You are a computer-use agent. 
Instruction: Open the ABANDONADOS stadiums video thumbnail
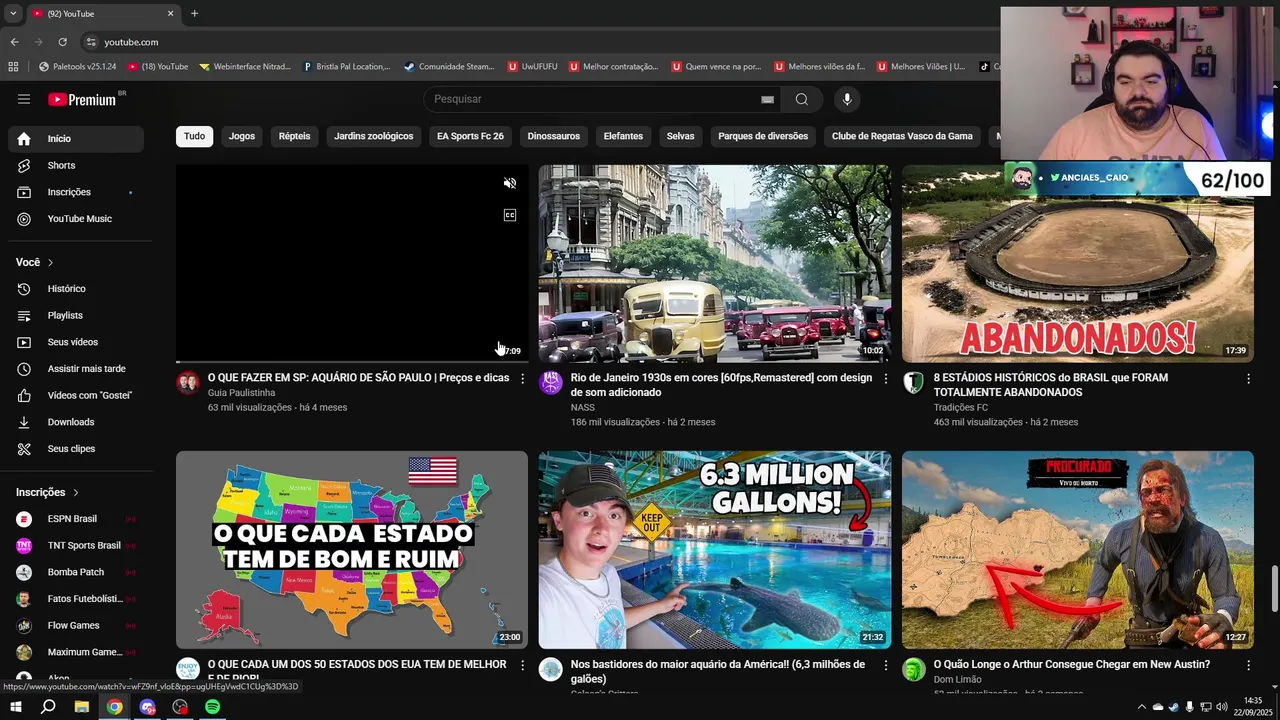click(1078, 263)
